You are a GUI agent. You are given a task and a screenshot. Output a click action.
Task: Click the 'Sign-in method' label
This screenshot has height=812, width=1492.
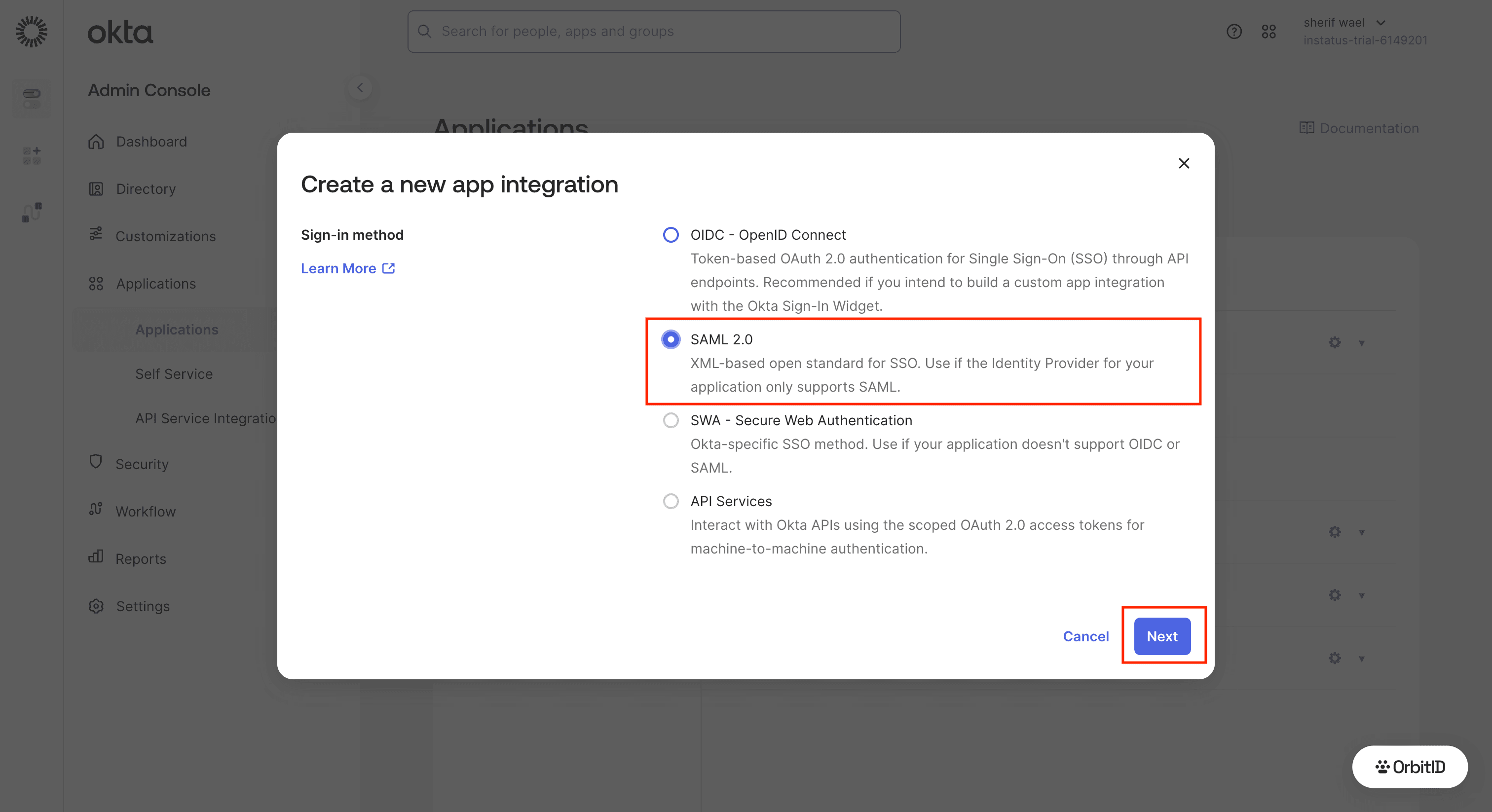[352, 235]
